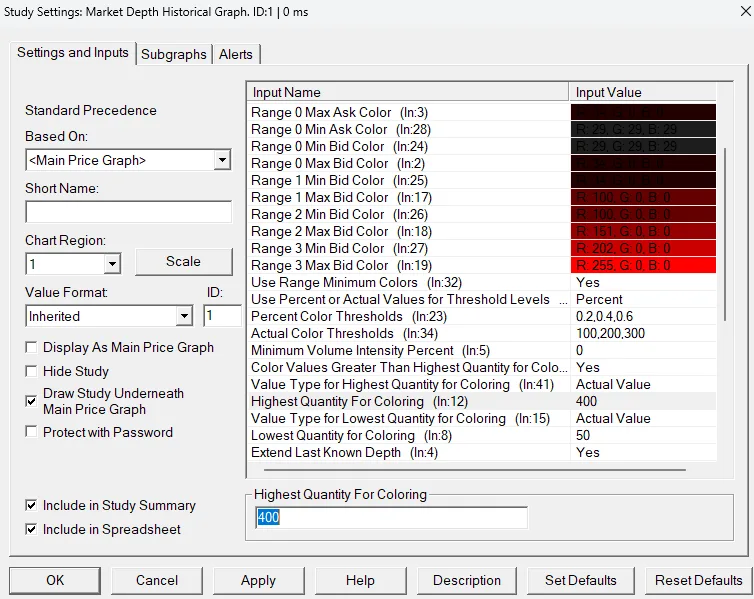Select Percent value for Threshold Levels

643,300
